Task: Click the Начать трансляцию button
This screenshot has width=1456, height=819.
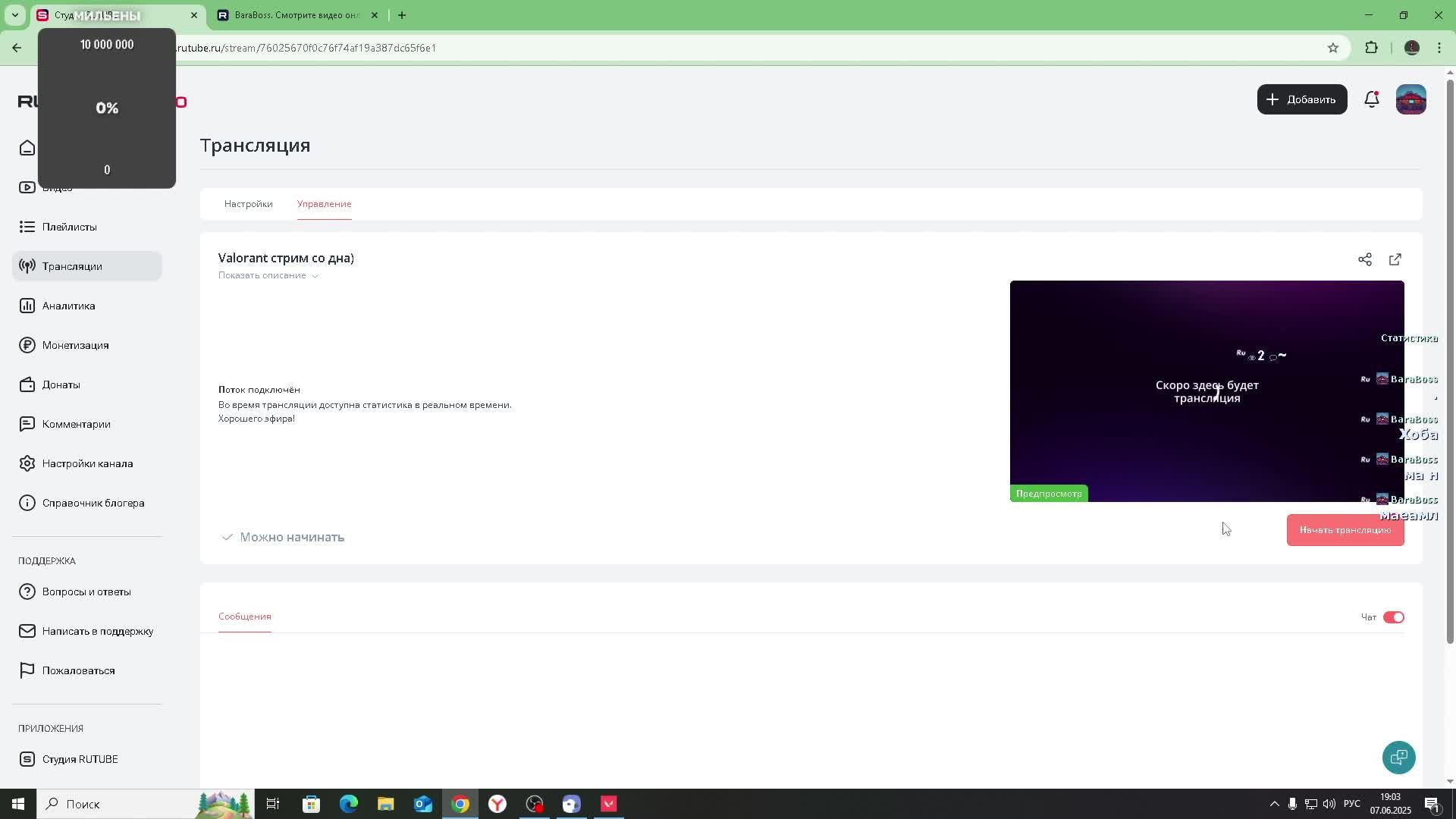Action: coord(1345,530)
